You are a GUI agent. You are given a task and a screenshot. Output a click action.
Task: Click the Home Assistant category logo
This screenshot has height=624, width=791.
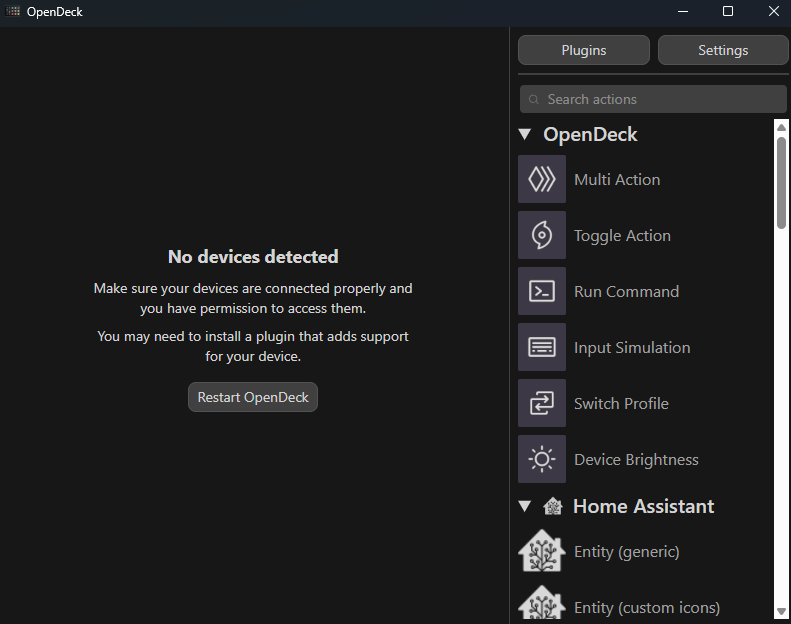point(553,506)
